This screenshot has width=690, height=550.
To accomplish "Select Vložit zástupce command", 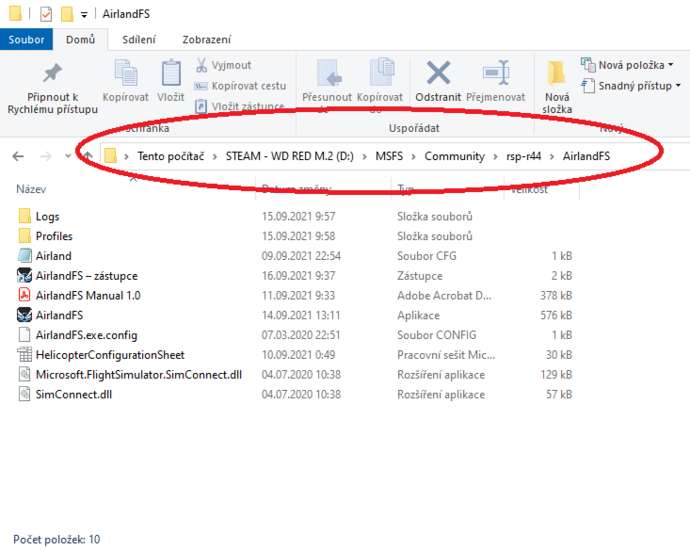I will tap(240, 106).
